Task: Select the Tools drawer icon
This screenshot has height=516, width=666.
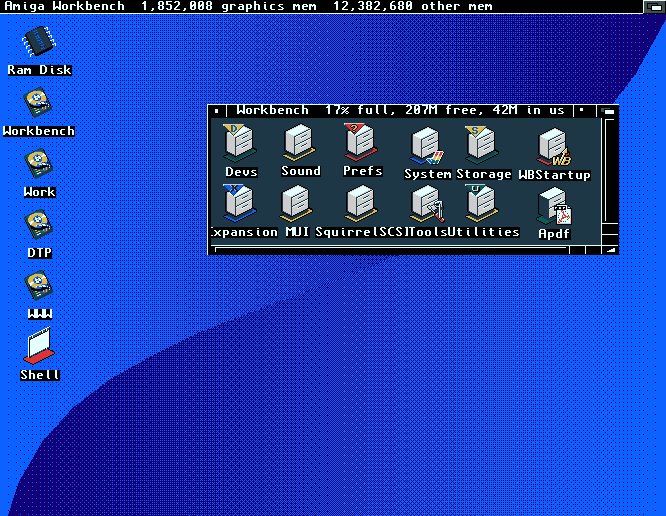Action: pos(427,205)
